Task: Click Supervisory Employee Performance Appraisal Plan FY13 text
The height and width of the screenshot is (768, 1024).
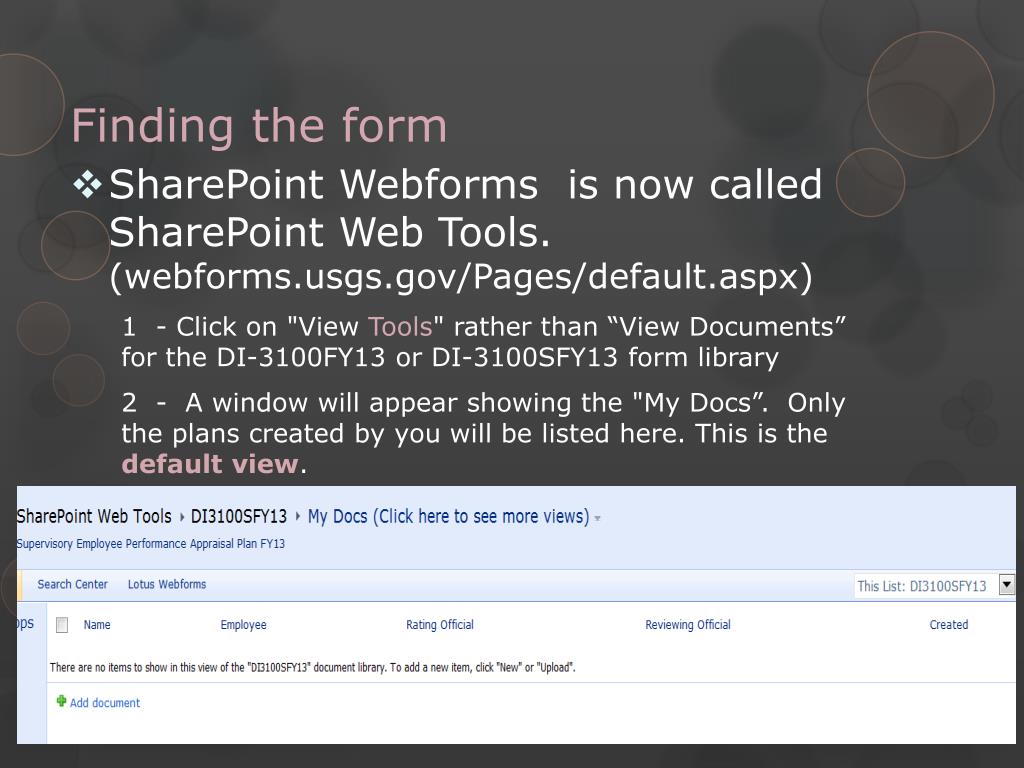Action: coord(151,543)
